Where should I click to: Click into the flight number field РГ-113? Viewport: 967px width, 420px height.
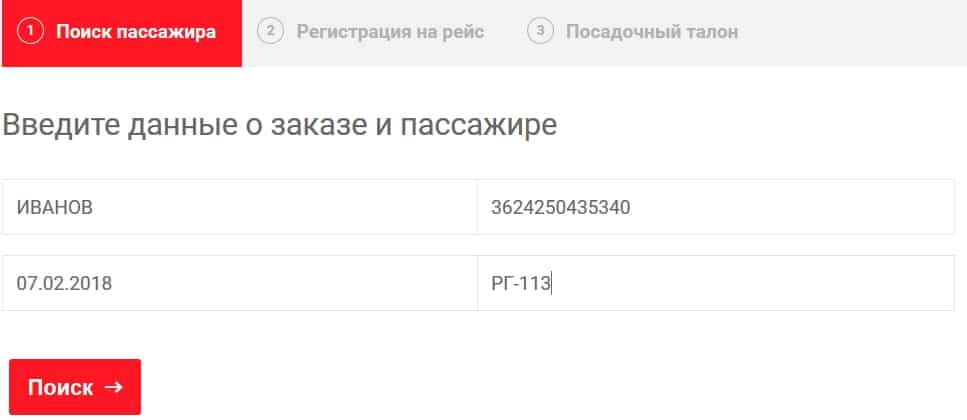(715, 283)
